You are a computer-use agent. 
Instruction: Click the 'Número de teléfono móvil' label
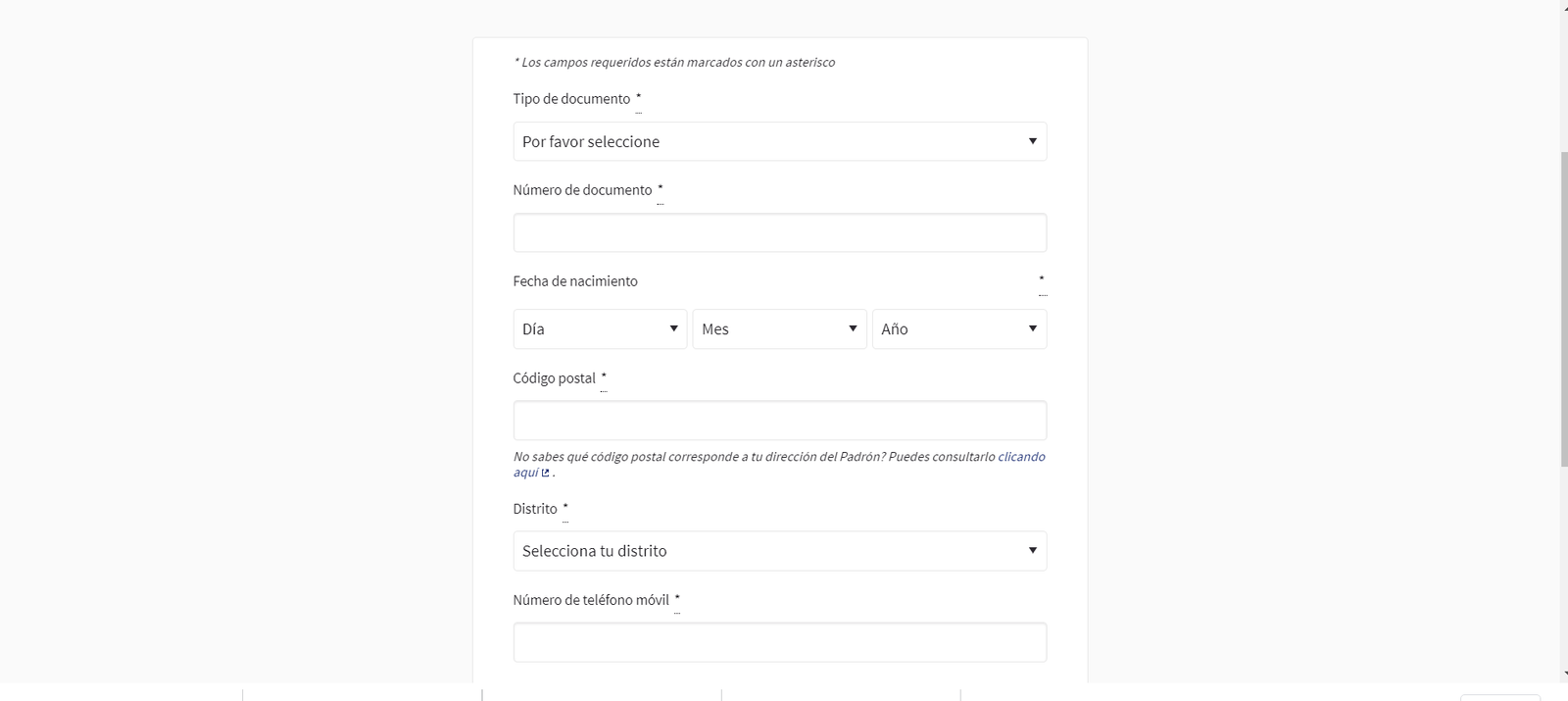591,600
